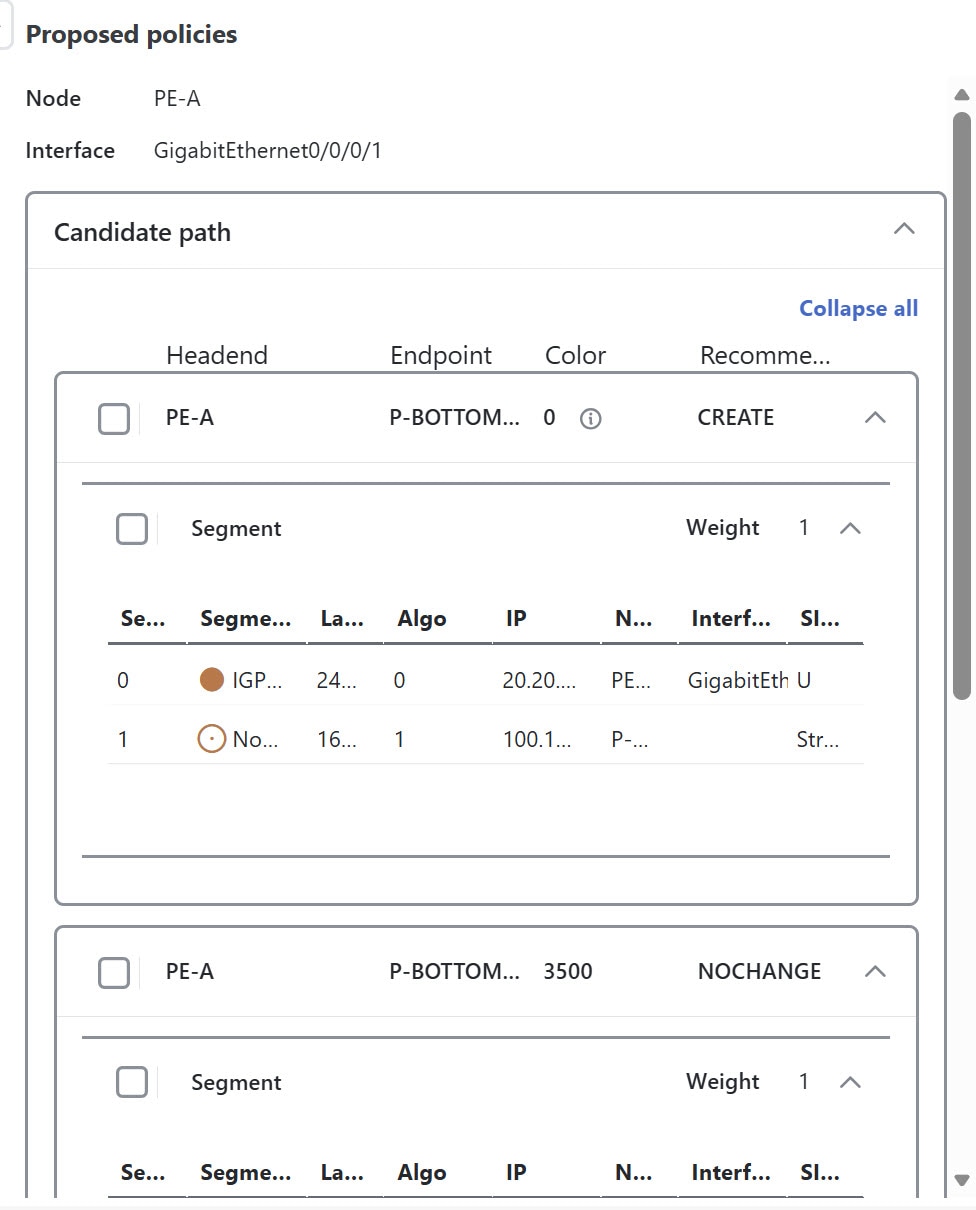
Task: Click the Collapse all link
Action: point(858,308)
